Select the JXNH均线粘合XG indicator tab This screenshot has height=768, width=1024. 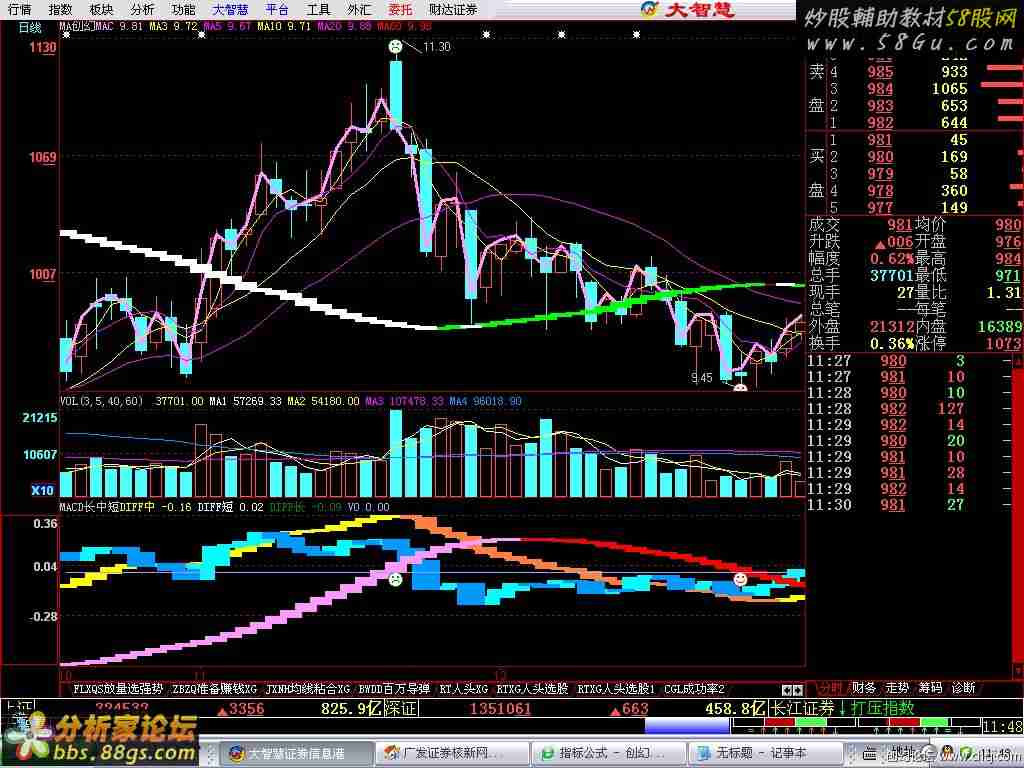pyautogui.click(x=308, y=688)
